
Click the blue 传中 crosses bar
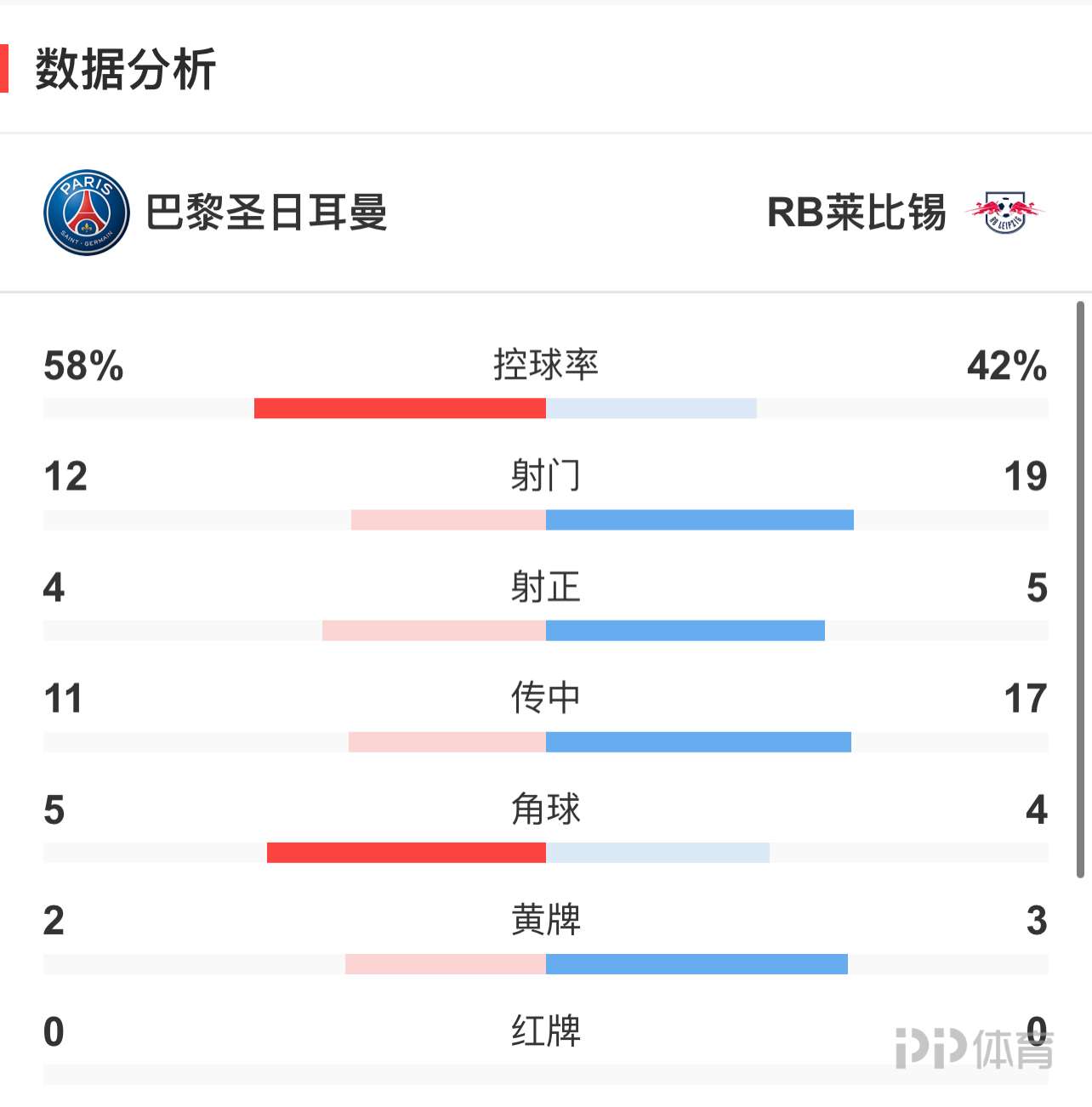(x=698, y=742)
